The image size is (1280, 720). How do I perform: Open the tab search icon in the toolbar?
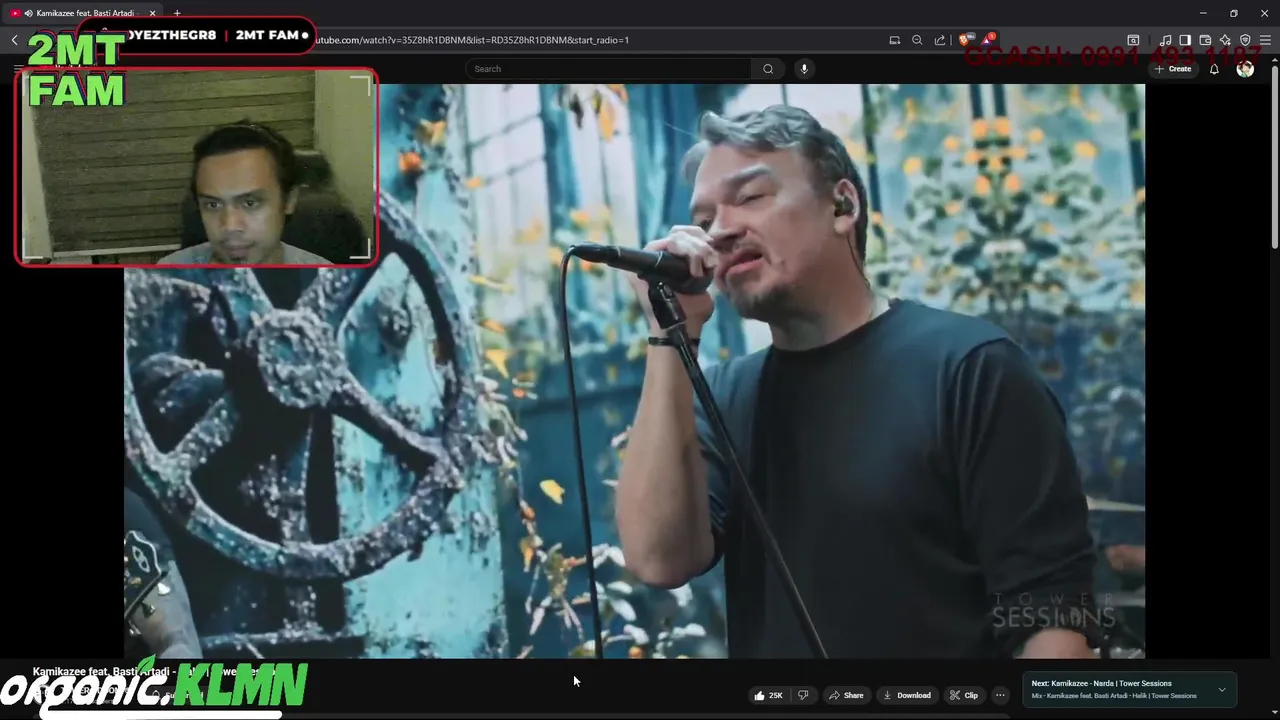click(1133, 40)
